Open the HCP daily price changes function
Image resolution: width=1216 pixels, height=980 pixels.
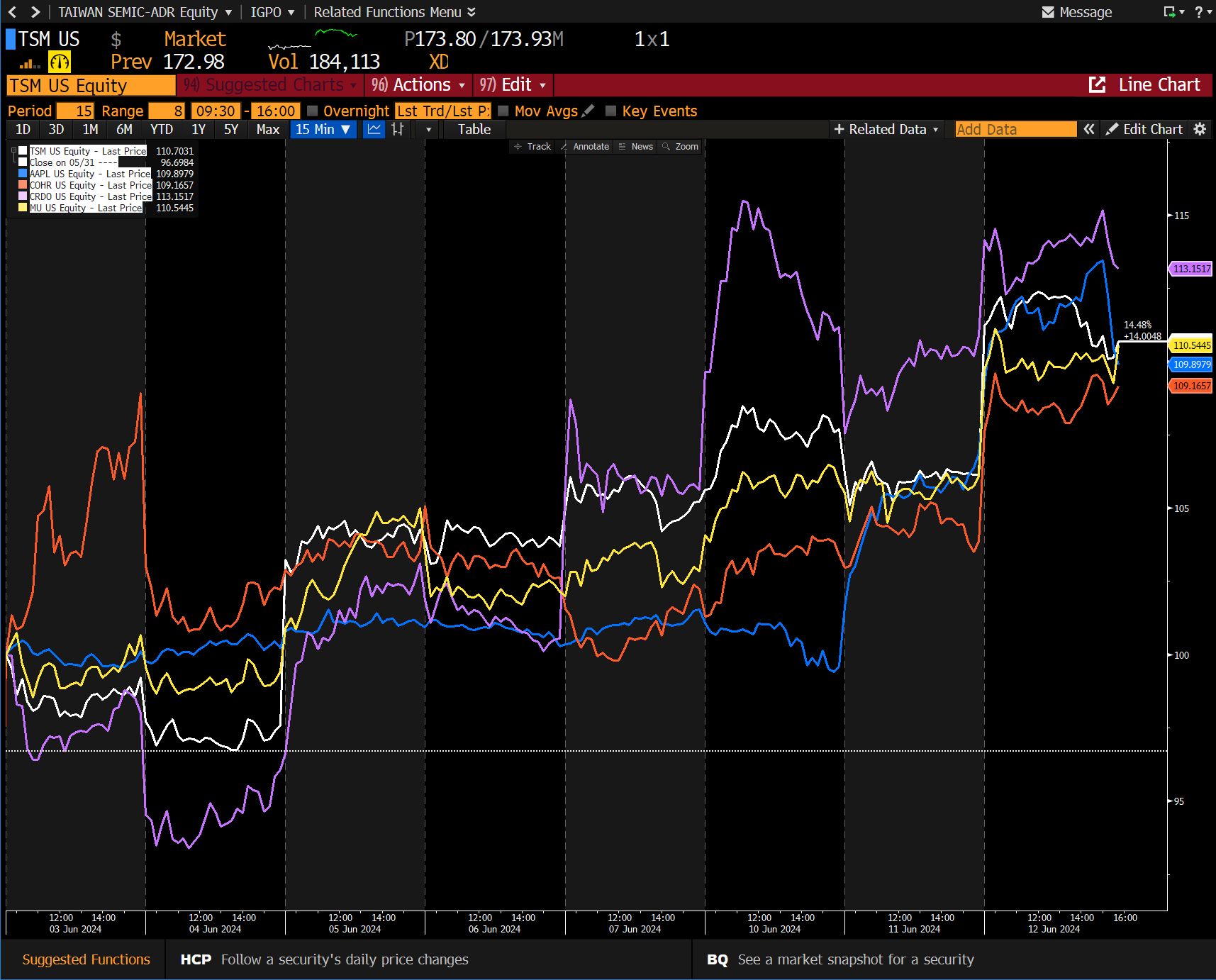(324, 959)
